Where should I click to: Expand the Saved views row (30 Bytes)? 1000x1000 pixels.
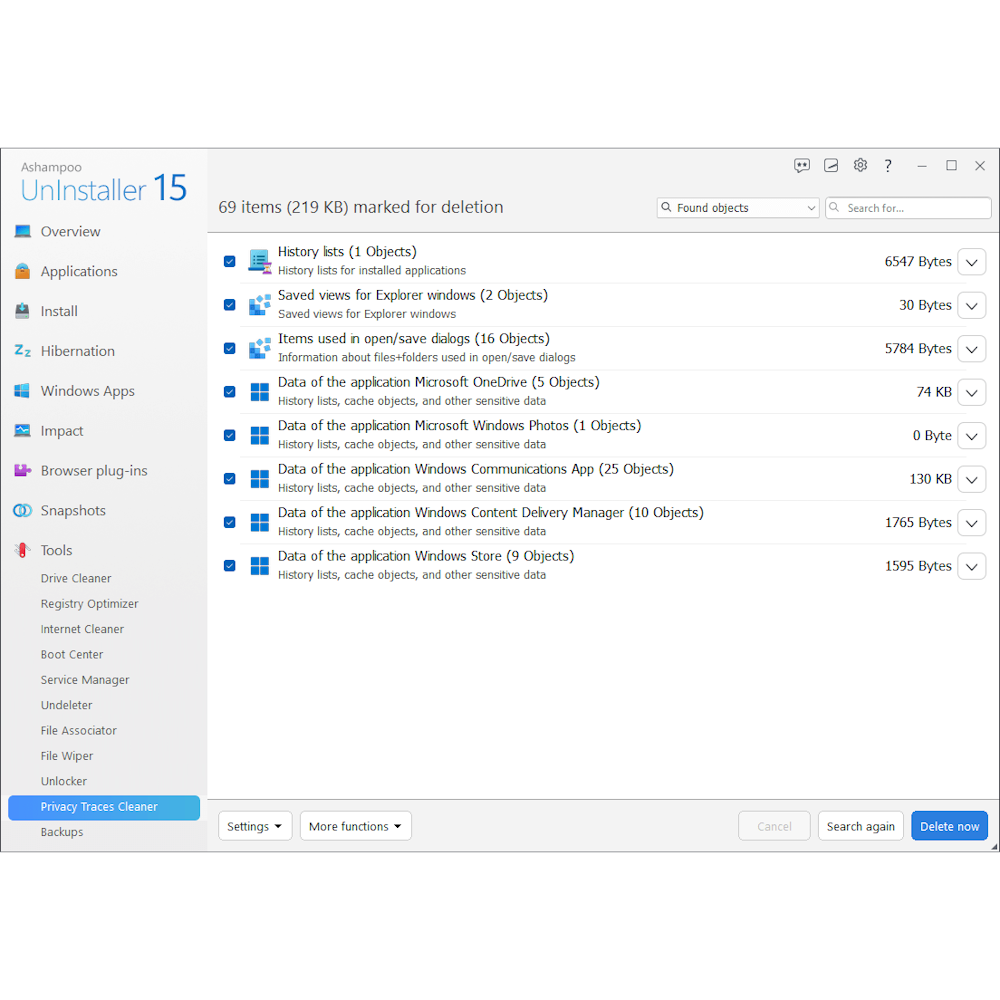[971, 305]
